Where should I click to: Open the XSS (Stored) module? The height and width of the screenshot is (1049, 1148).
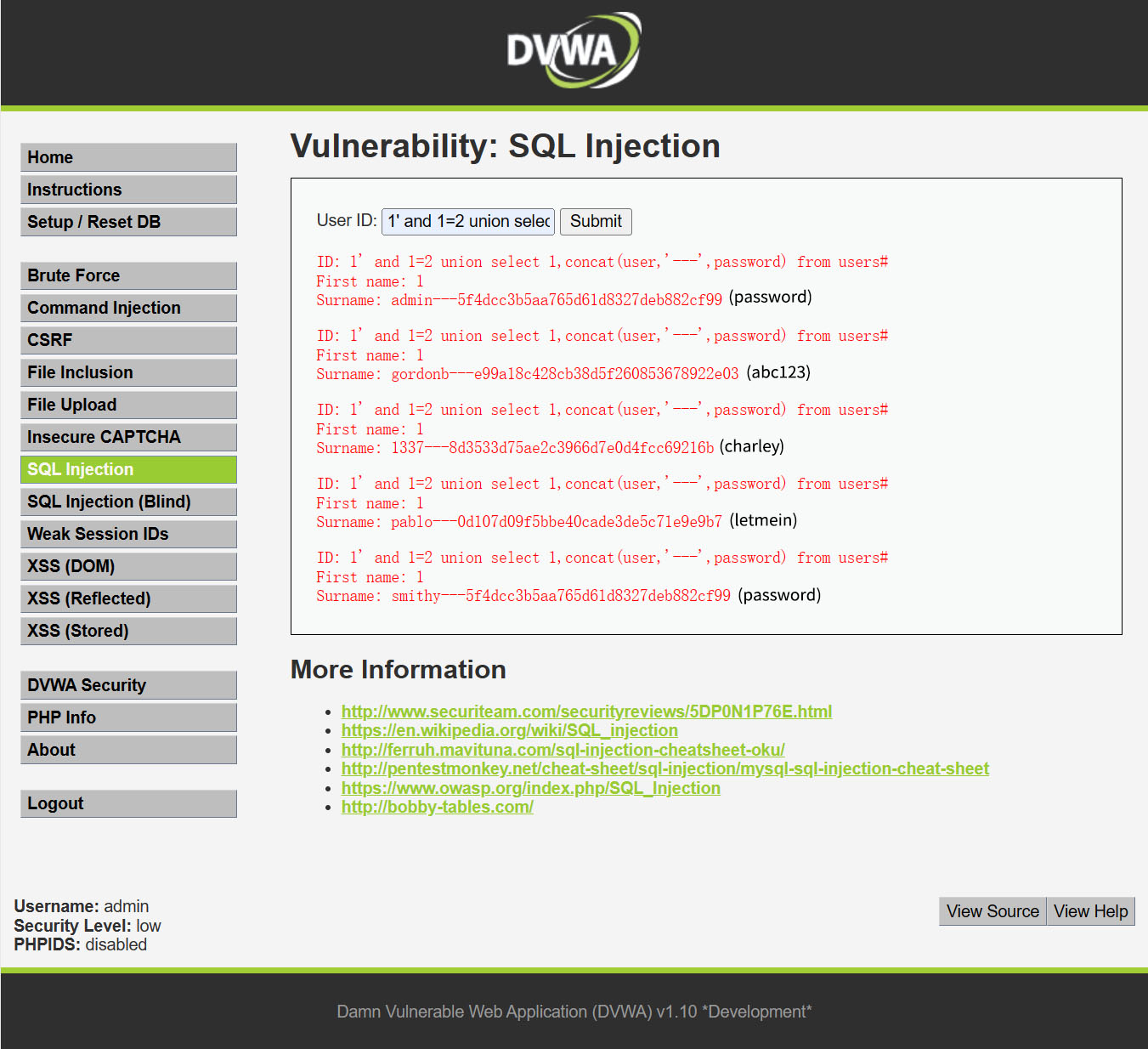128,631
